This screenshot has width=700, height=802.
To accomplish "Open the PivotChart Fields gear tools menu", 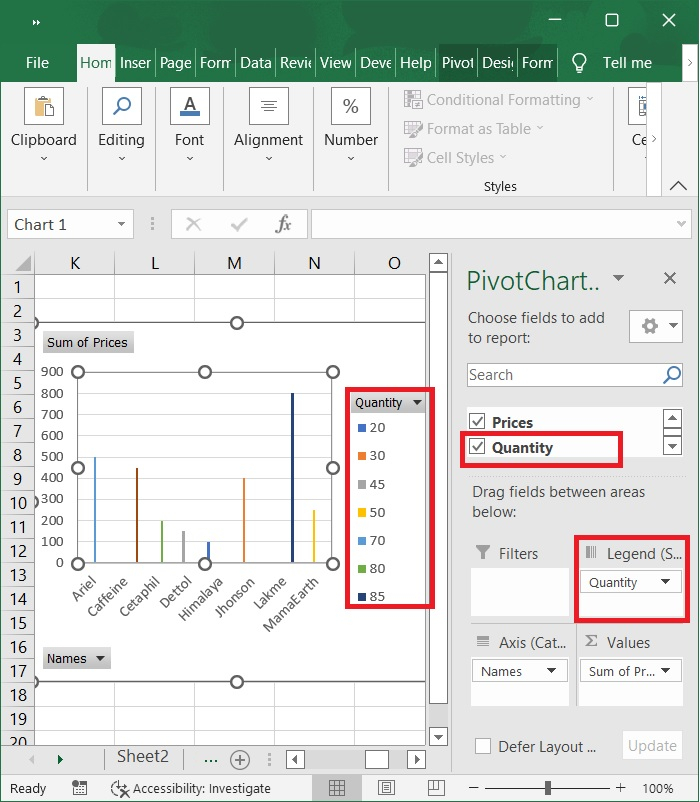I will [x=655, y=326].
